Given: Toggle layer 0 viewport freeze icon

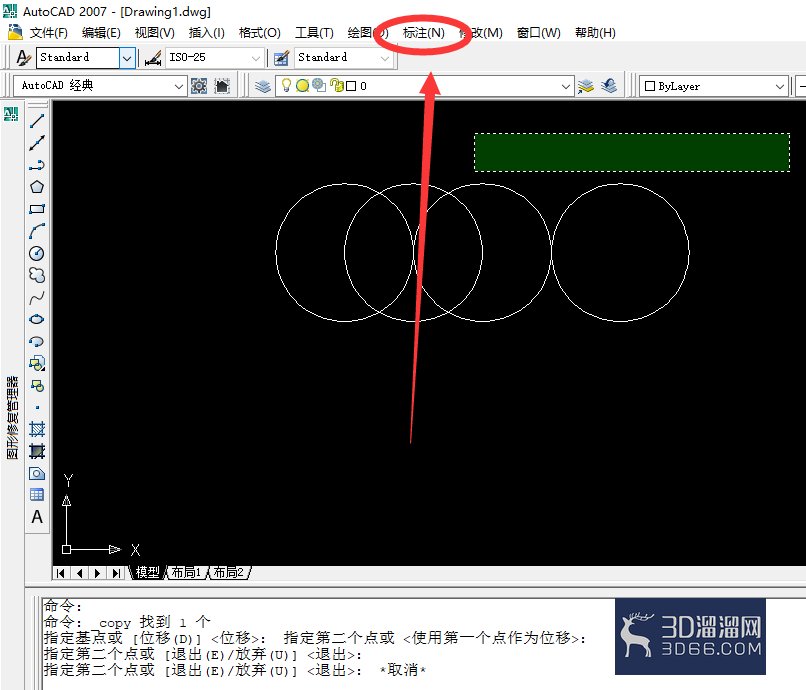Looking at the screenshot, I should tap(319, 85).
